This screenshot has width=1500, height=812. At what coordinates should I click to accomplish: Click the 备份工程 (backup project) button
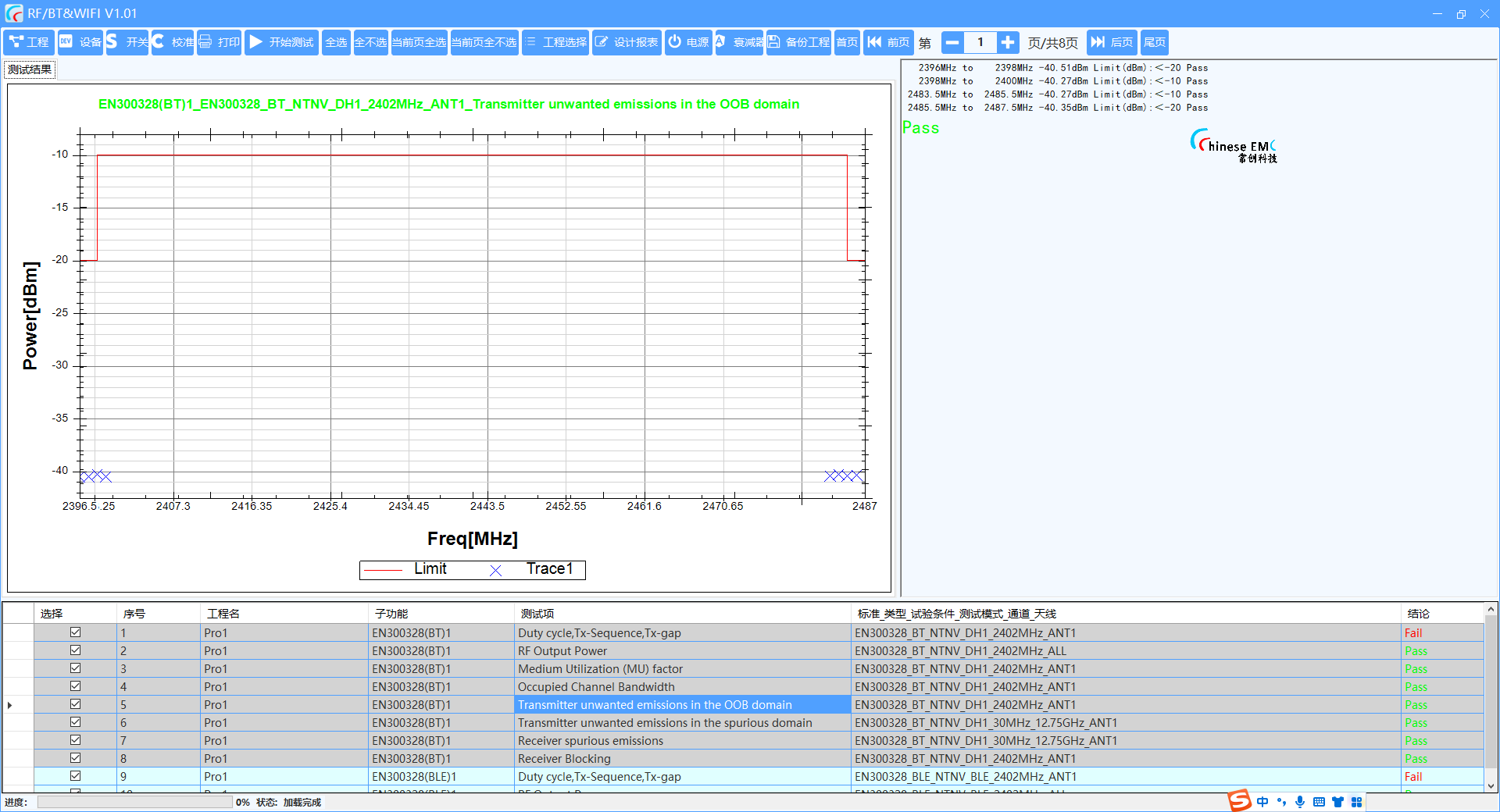798,42
